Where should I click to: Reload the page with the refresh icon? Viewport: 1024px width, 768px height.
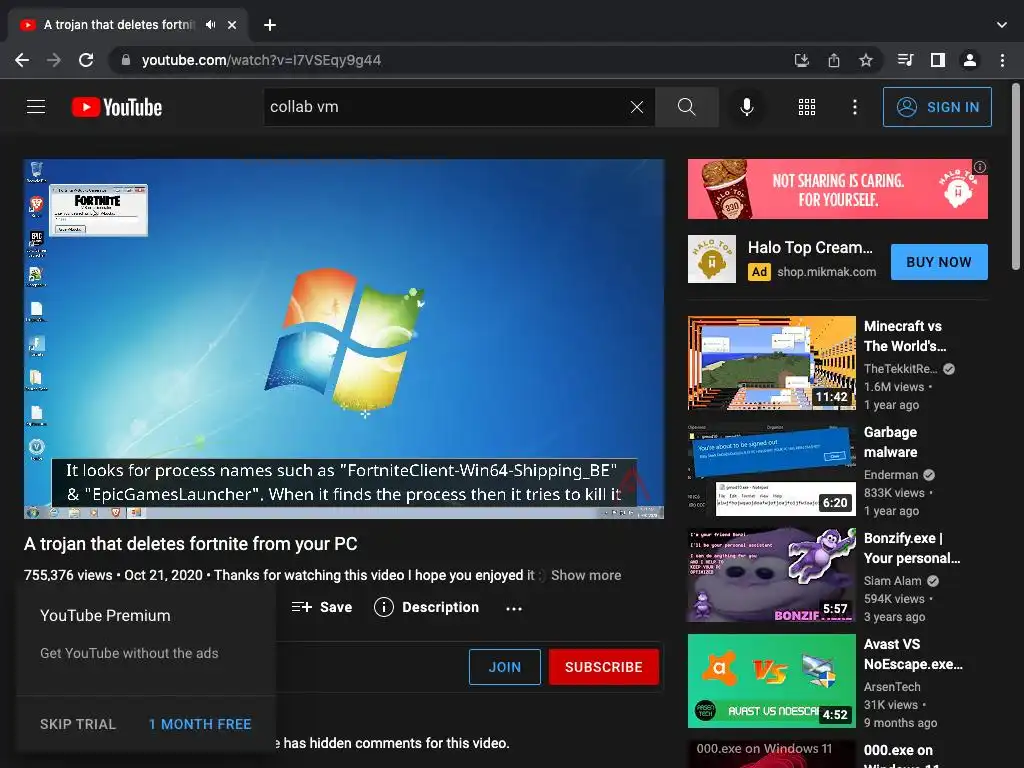coord(86,60)
